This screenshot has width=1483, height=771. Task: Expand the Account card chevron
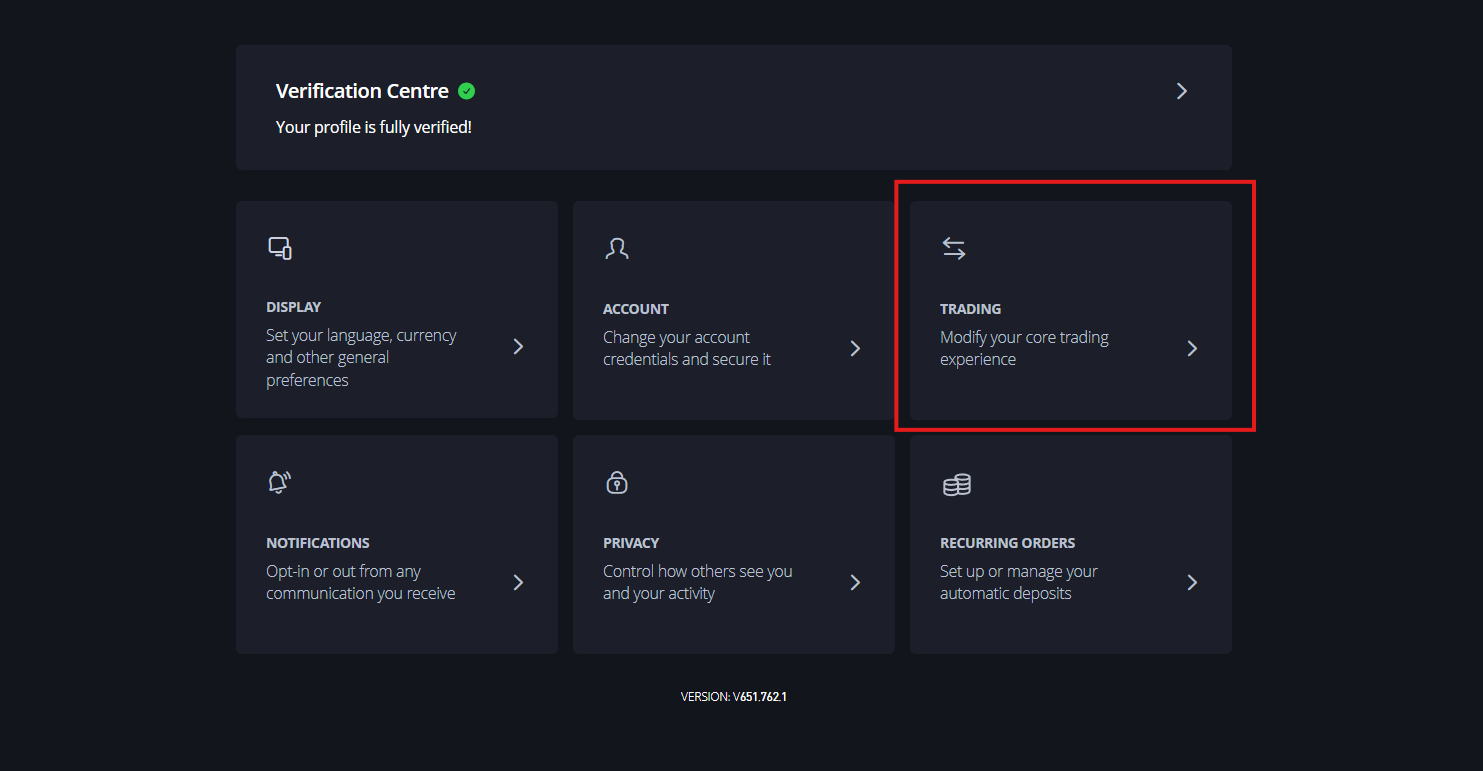[855, 348]
